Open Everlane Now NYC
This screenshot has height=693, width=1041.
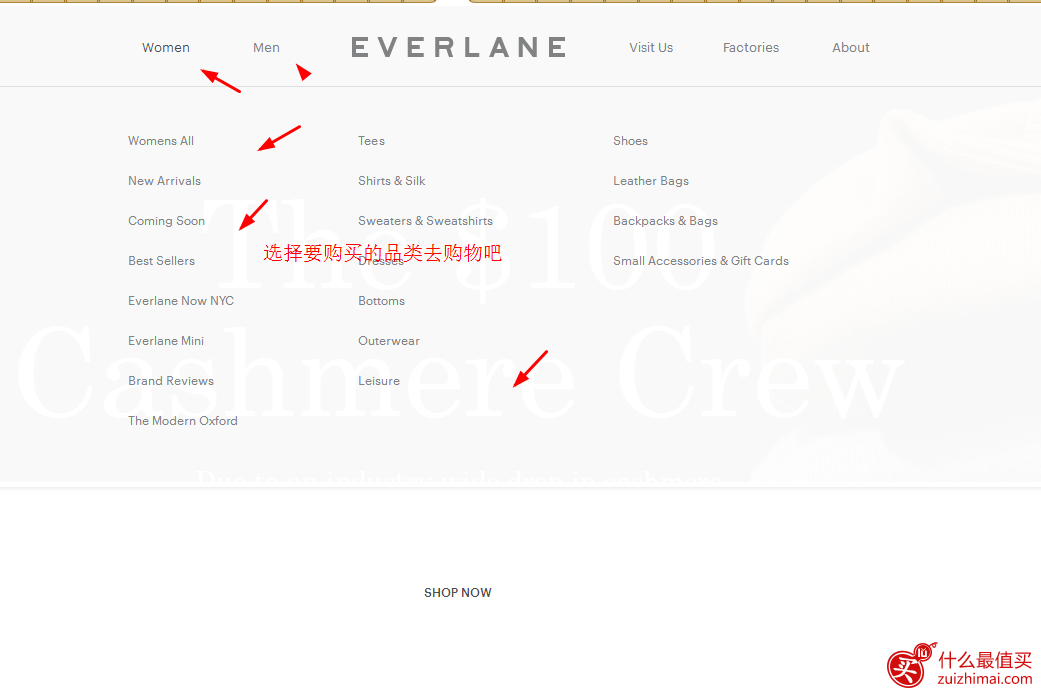181,301
